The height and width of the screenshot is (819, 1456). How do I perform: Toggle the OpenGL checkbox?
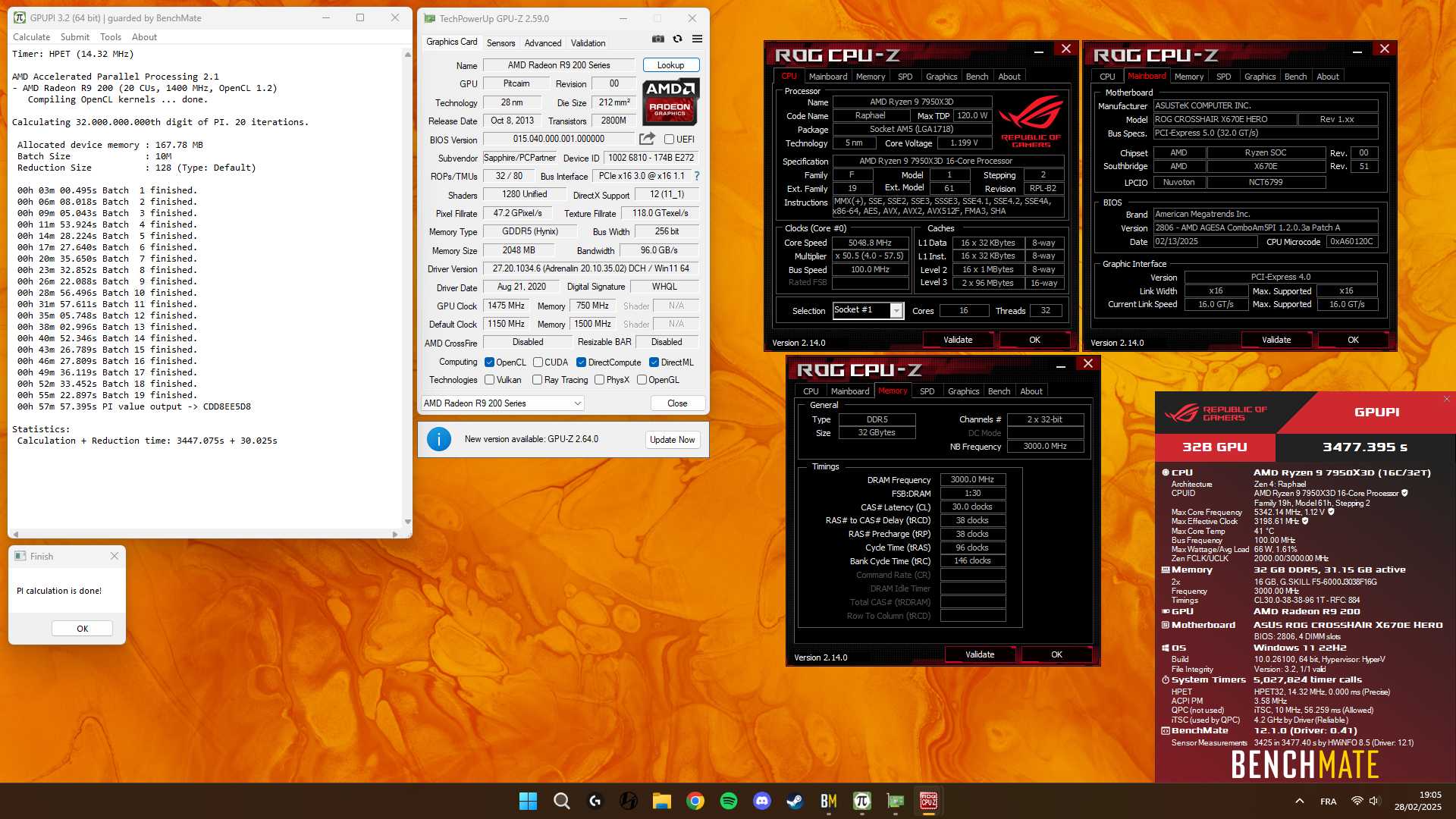tap(642, 380)
